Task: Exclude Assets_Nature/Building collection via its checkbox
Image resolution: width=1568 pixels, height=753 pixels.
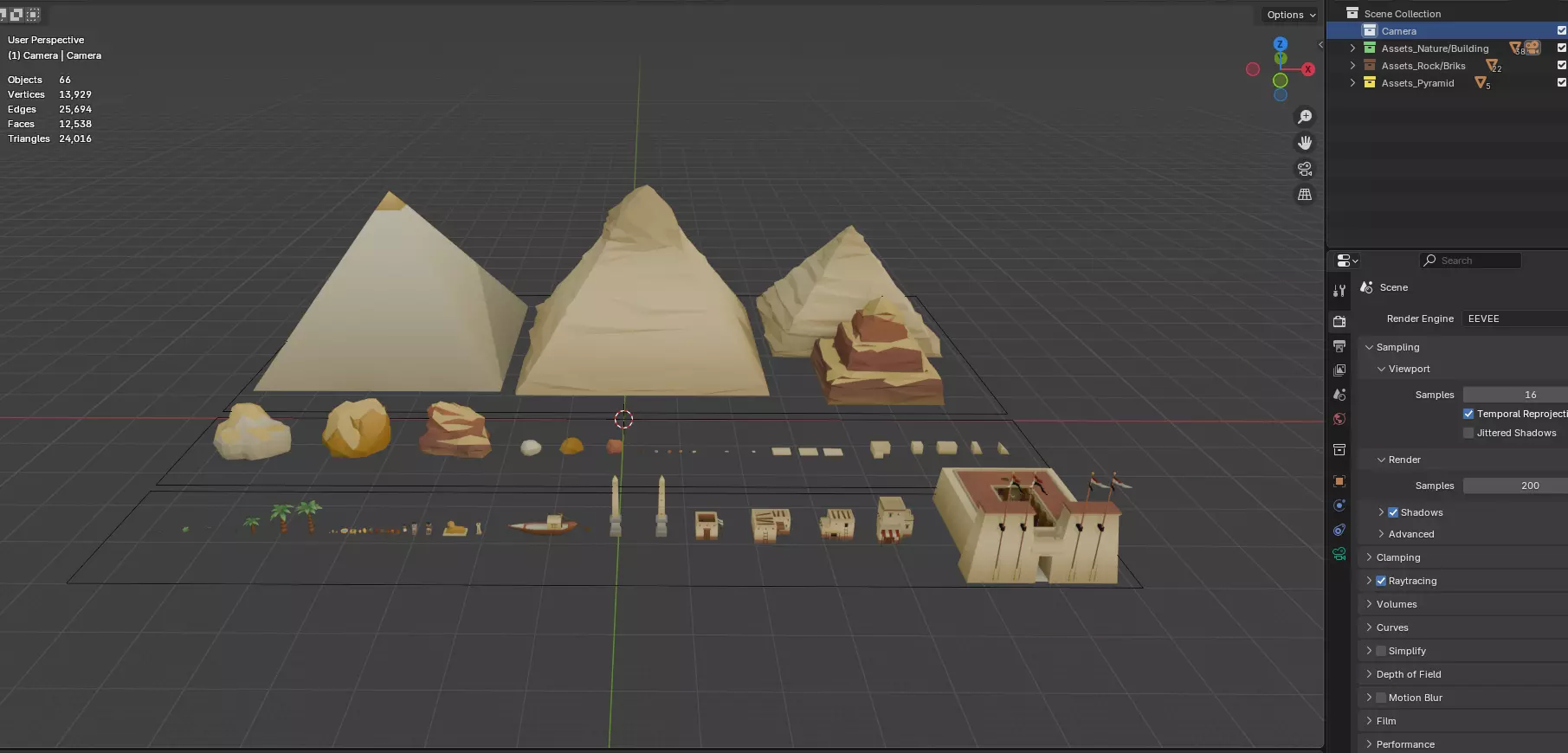Action: (x=1562, y=48)
